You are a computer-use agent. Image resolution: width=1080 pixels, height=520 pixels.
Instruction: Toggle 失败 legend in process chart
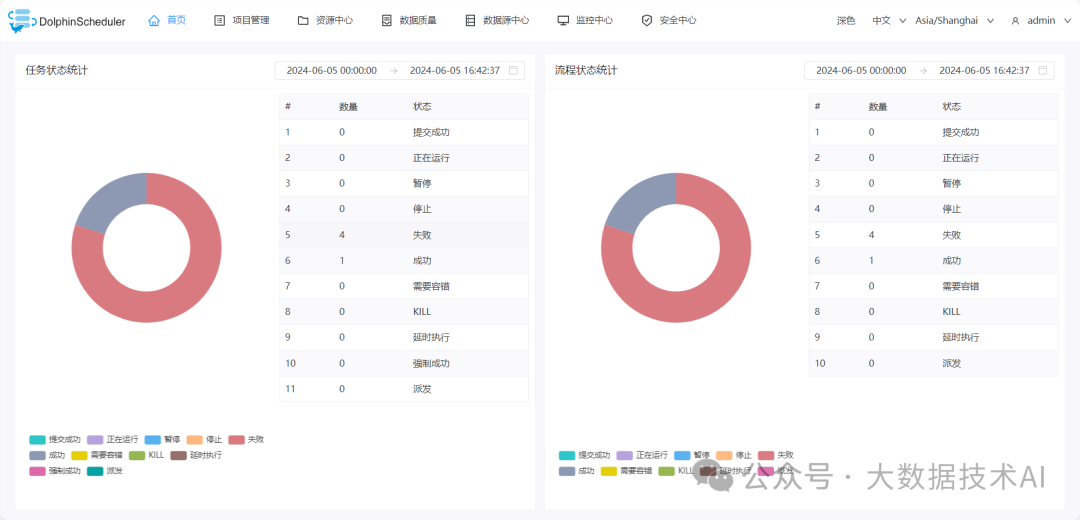[776, 455]
